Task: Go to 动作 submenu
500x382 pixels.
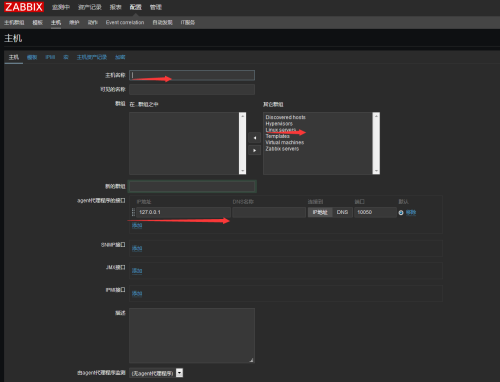Action: (x=92, y=22)
